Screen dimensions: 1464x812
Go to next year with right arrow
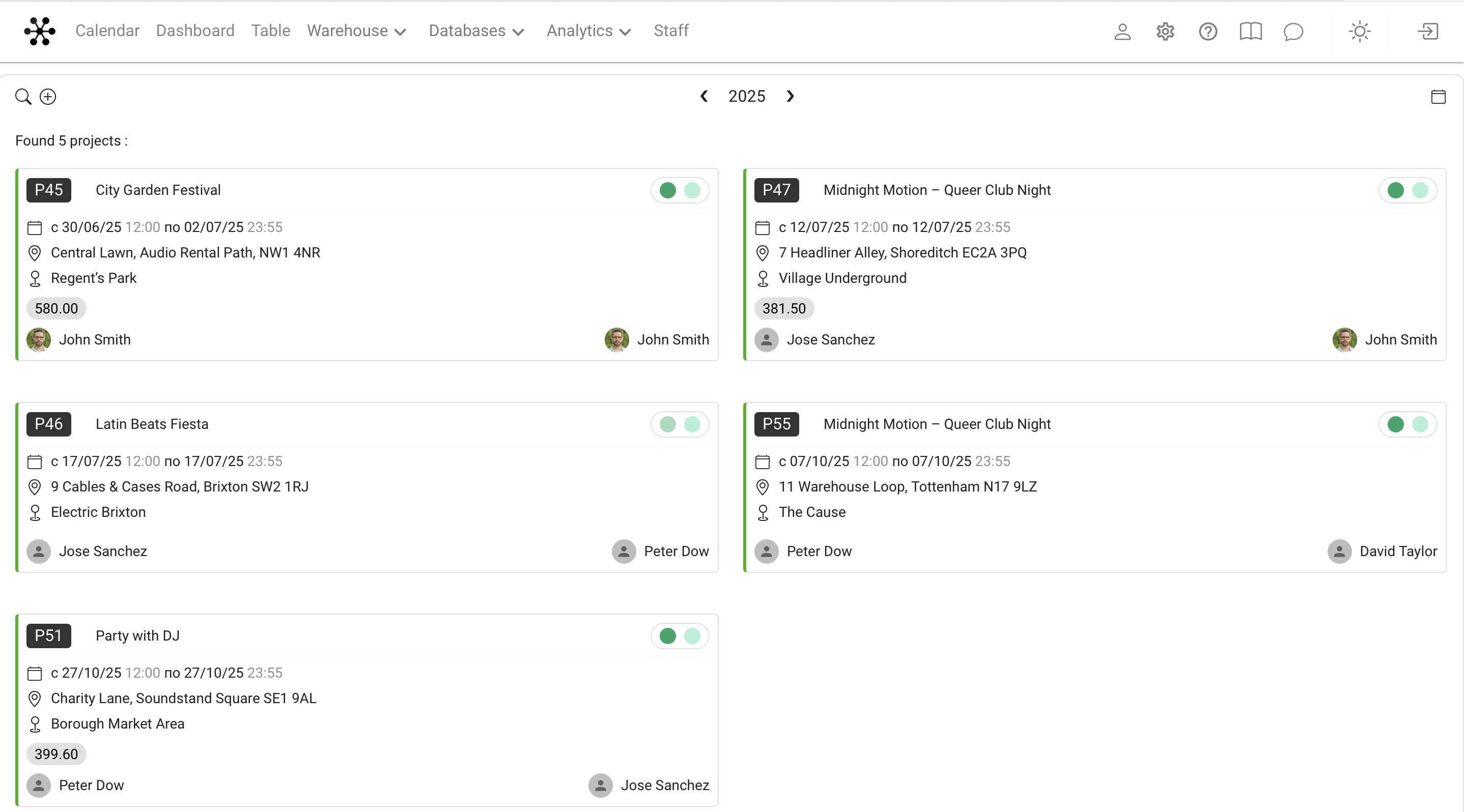pos(790,97)
